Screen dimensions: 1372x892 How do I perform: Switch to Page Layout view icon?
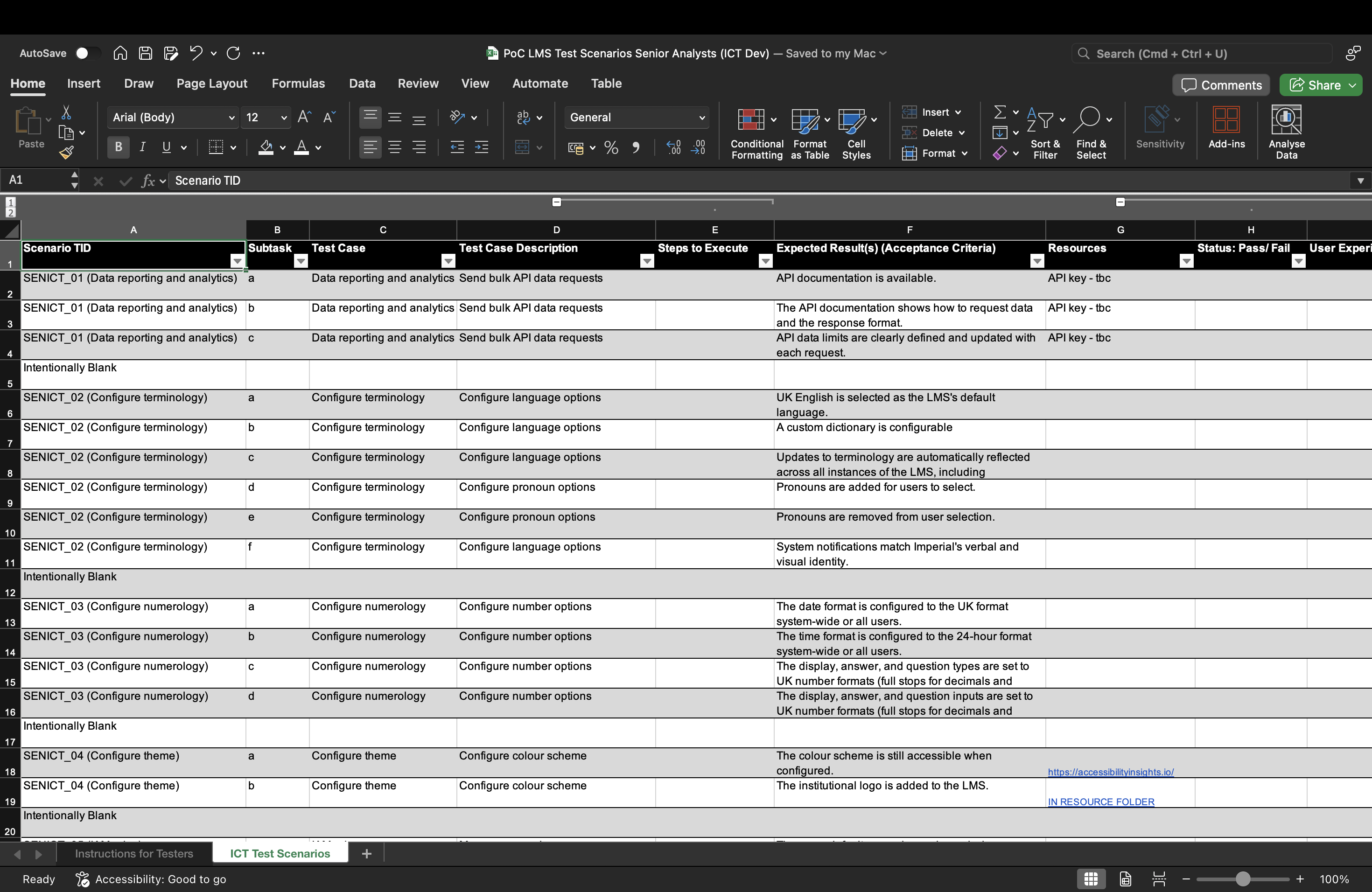click(x=1125, y=879)
